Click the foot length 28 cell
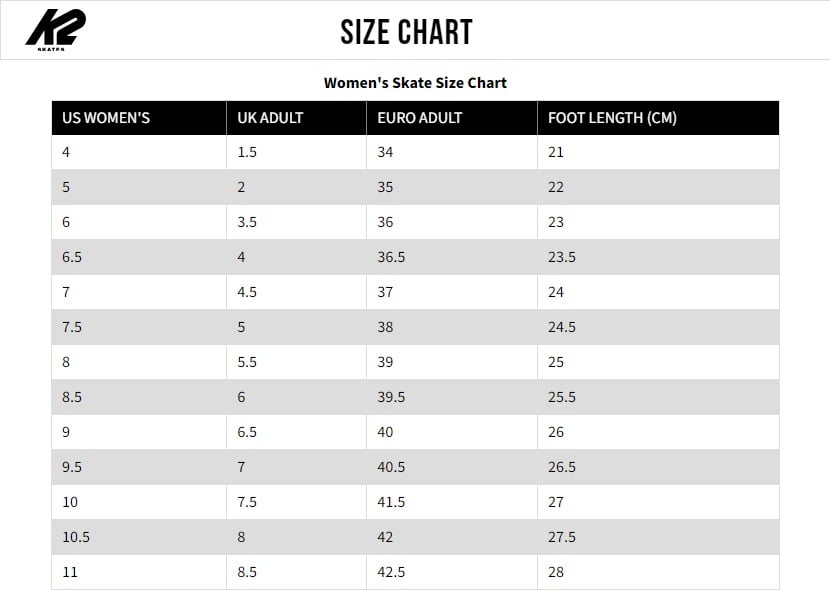This screenshot has width=830, height=605. [556, 572]
